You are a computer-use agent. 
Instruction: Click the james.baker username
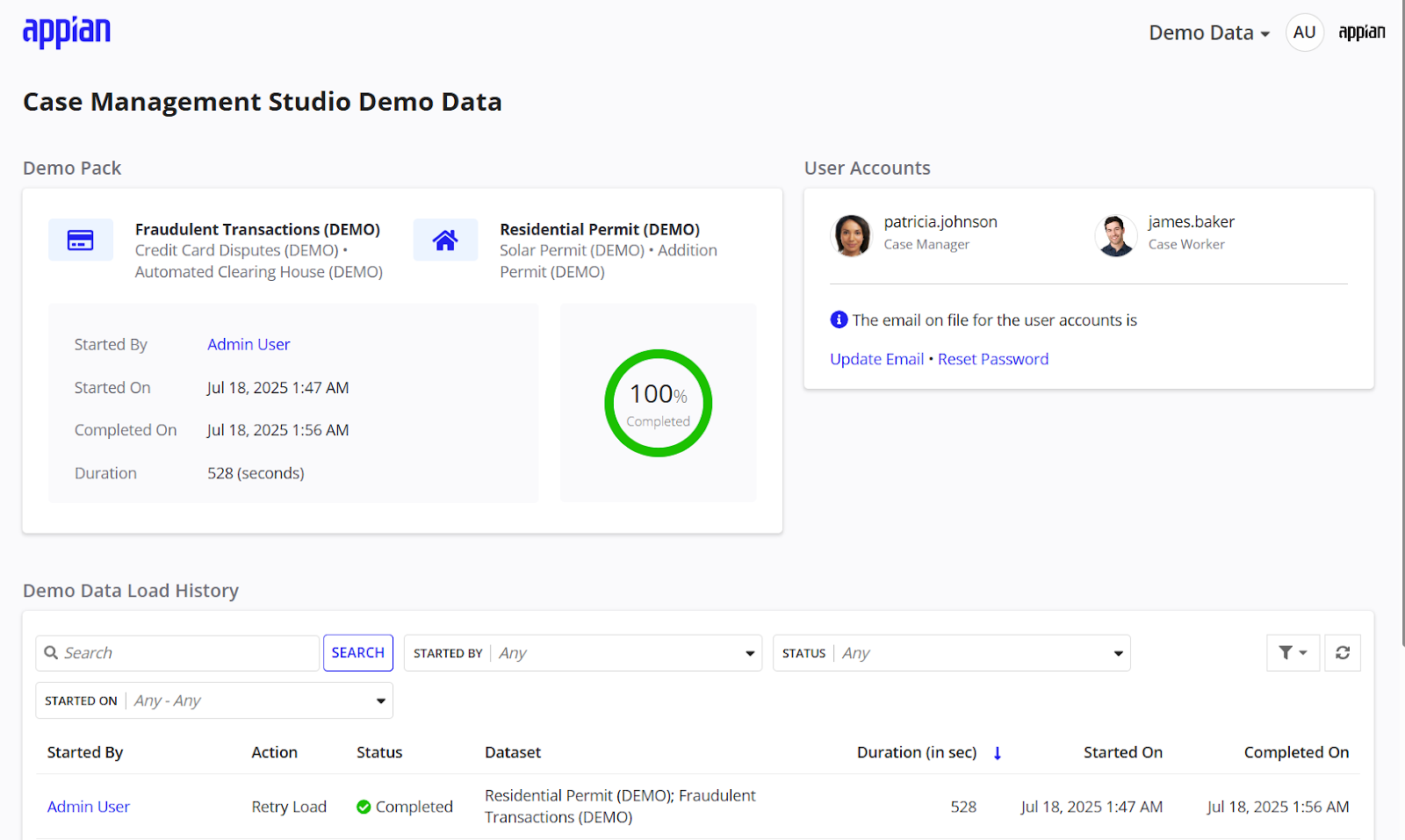pyautogui.click(x=1192, y=222)
